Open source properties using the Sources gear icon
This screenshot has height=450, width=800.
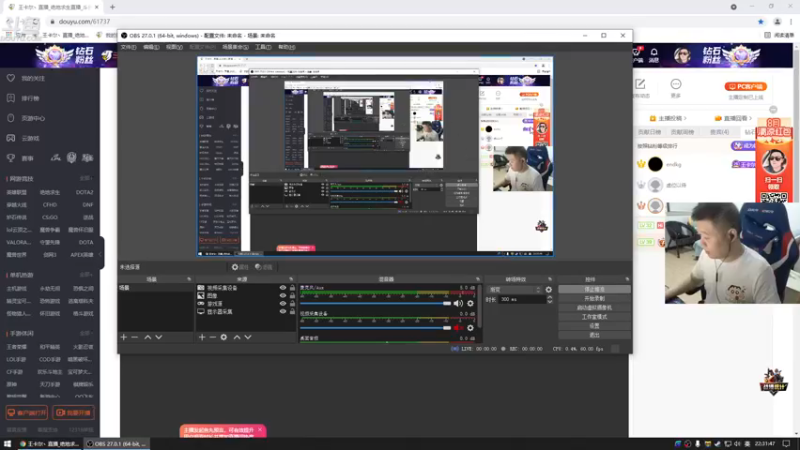click(x=224, y=337)
